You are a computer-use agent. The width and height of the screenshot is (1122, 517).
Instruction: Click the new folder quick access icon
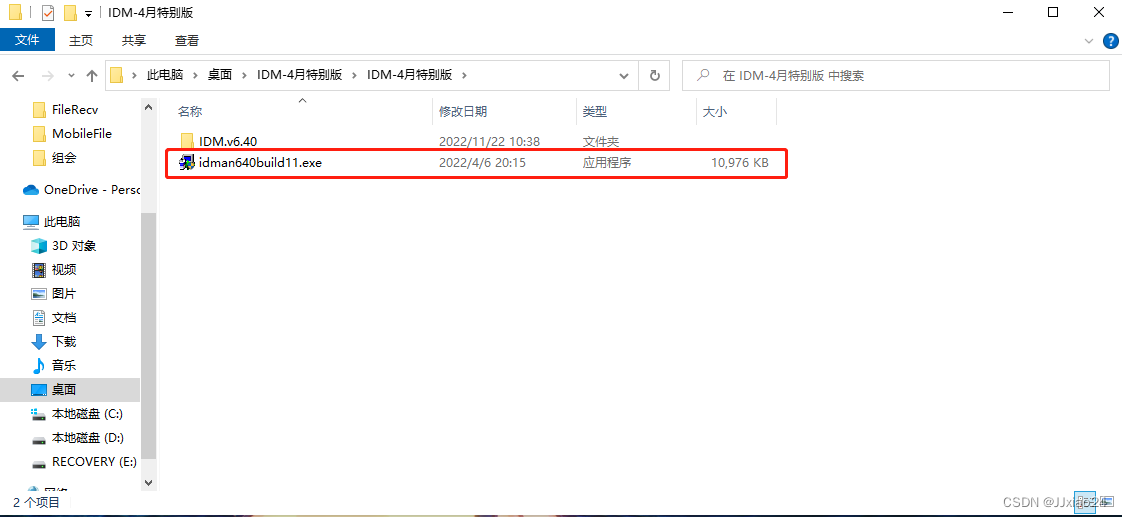point(70,13)
